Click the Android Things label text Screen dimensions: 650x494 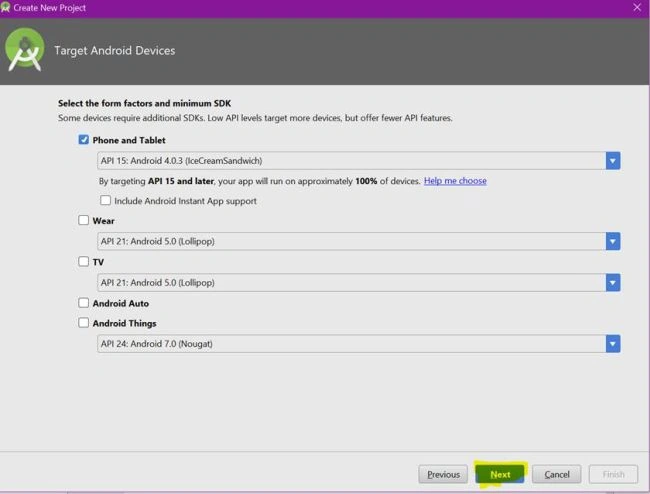(x=124, y=323)
